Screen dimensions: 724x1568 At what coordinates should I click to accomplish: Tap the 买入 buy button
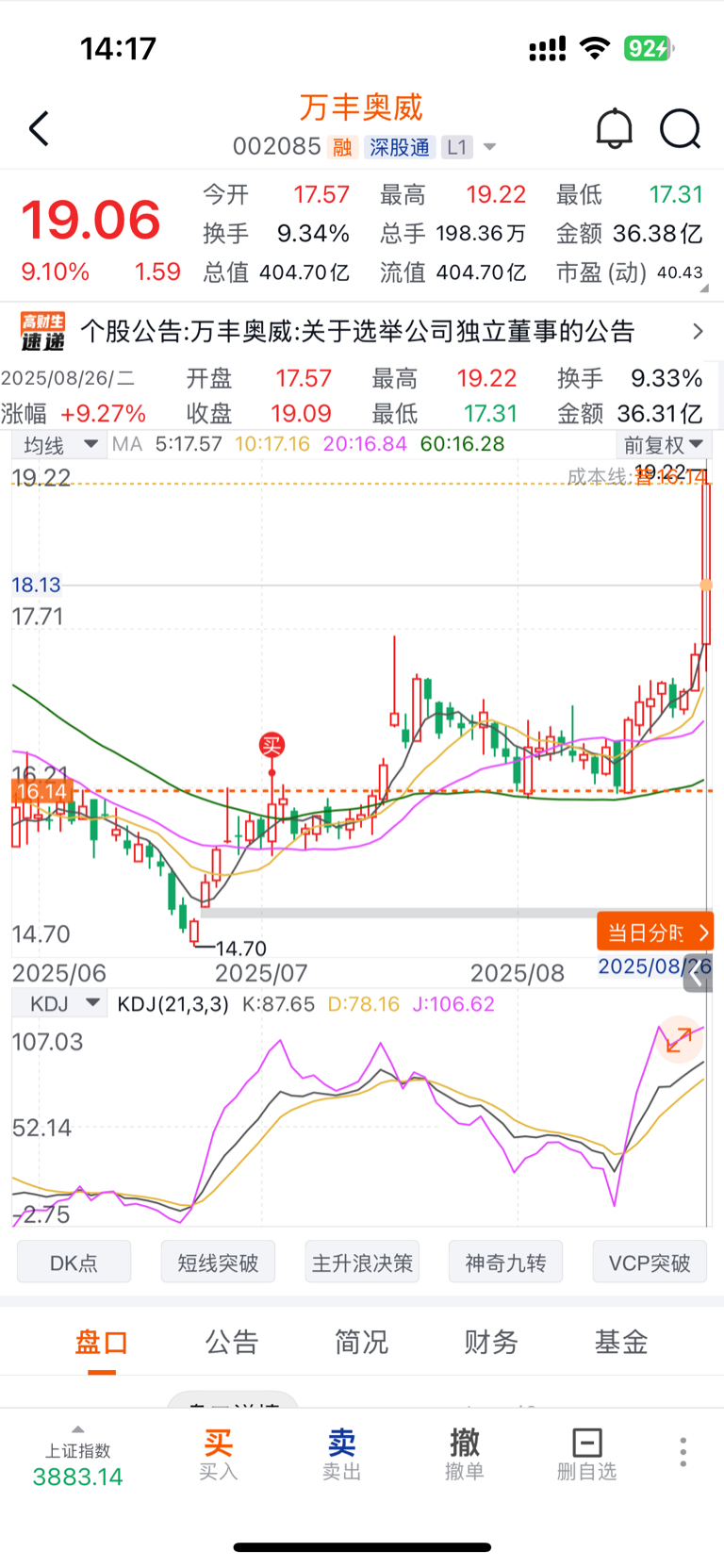tap(218, 1455)
